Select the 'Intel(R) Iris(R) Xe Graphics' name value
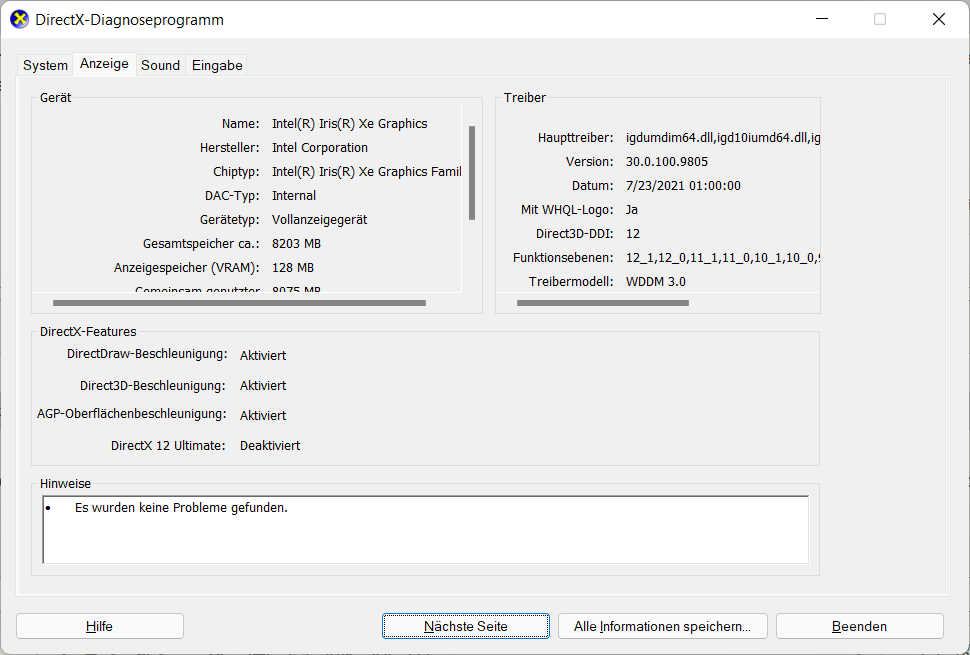 350,124
